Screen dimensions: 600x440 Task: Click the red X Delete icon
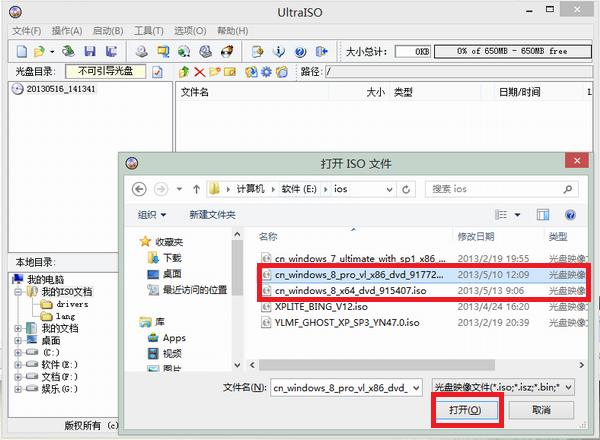point(199,72)
